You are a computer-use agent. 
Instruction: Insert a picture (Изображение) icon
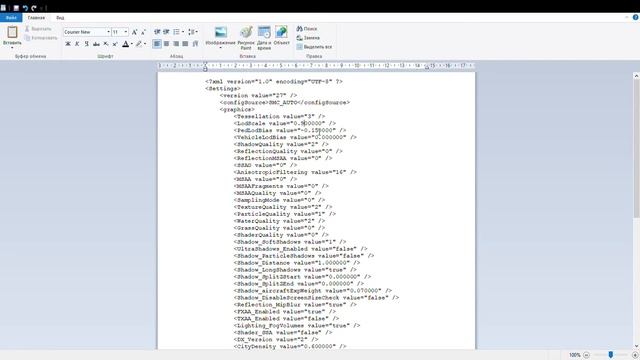point(221,32)
